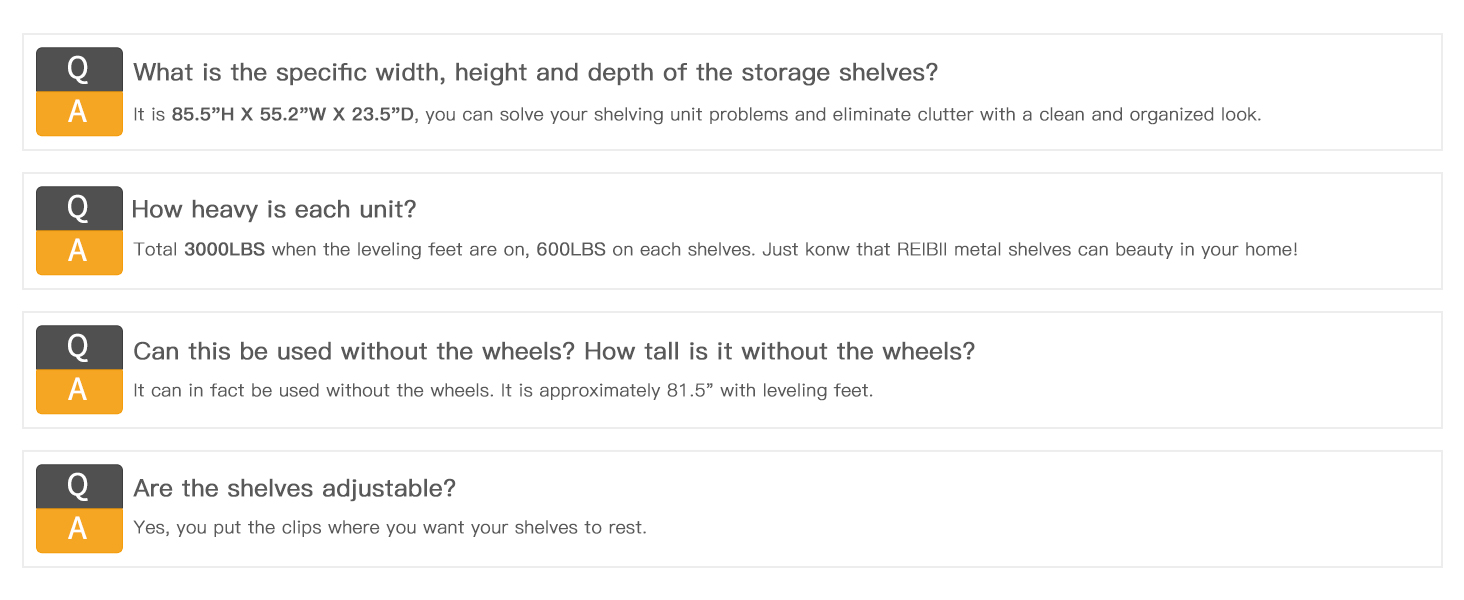This screenshot has width=1464, height=600.
Task: Select the "Can this be used without the wheels?" question
Action: (x=355, y=351)
